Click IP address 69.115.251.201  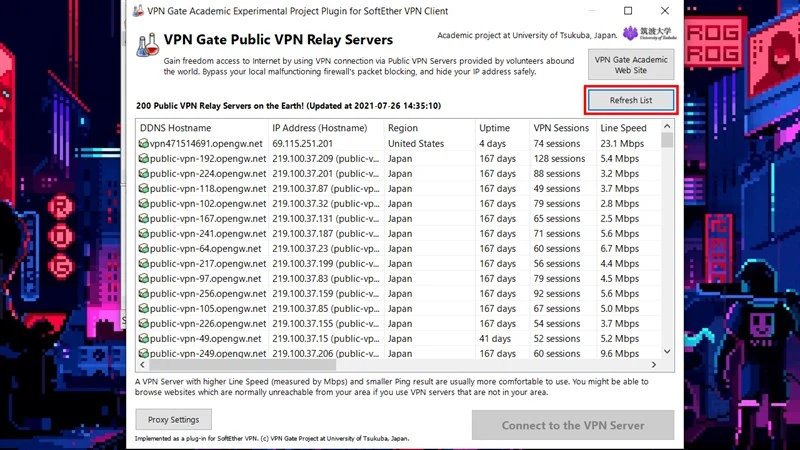(303, 143)
